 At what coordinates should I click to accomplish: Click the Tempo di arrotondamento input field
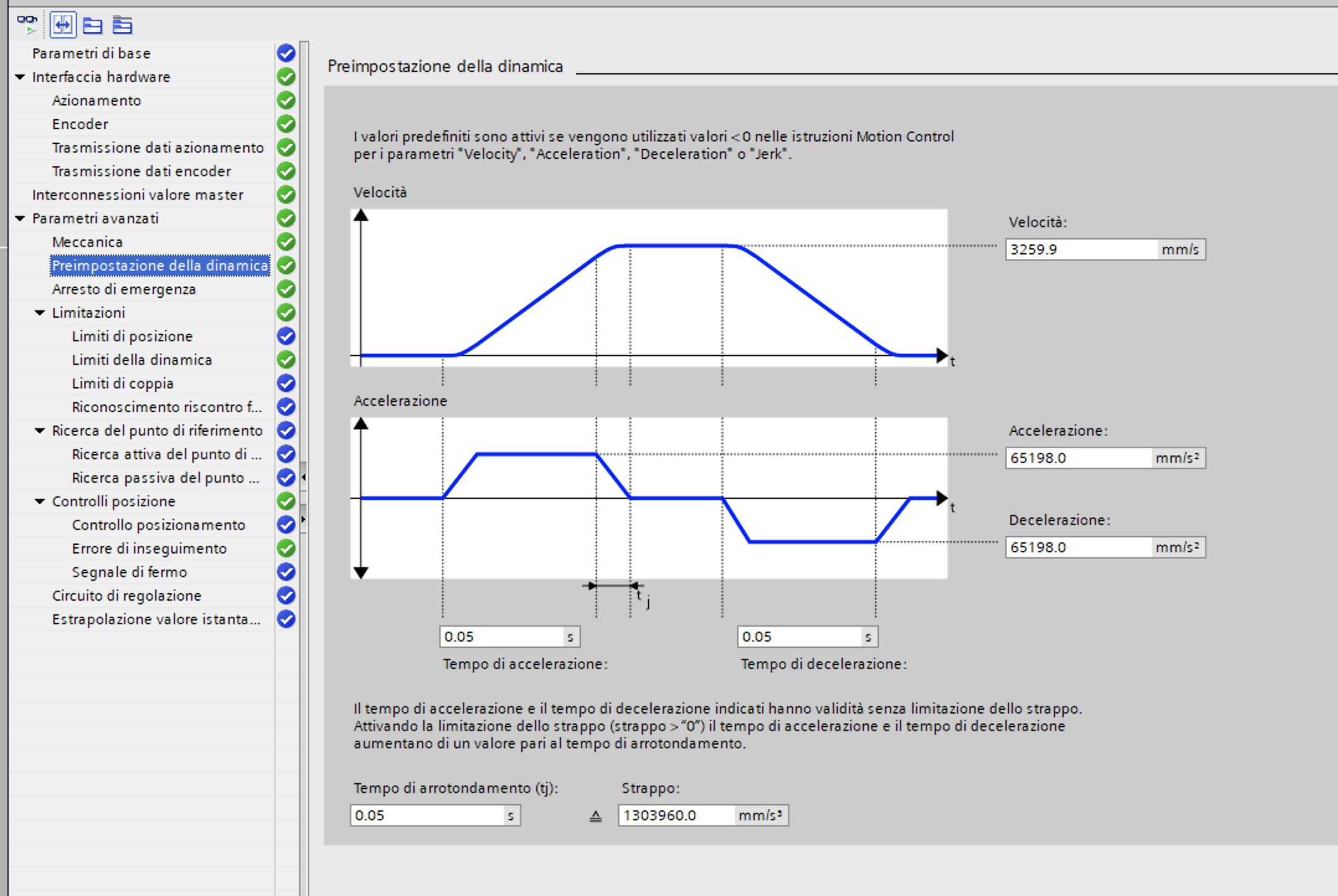coord(428,815)
